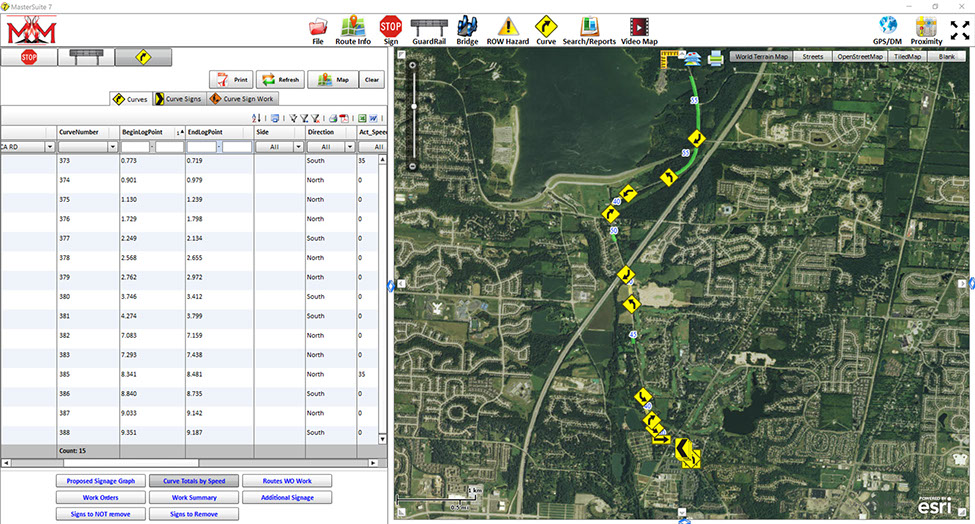
Task: Select the stop sign category toggle button
Action: coord(28,57)
